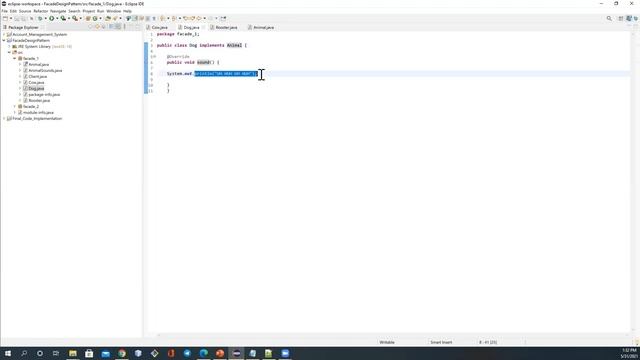Open File Explorer from taskbar
The height and width of the screenshot is (360, 640).
pyautogui.click(x=73, y=353)
